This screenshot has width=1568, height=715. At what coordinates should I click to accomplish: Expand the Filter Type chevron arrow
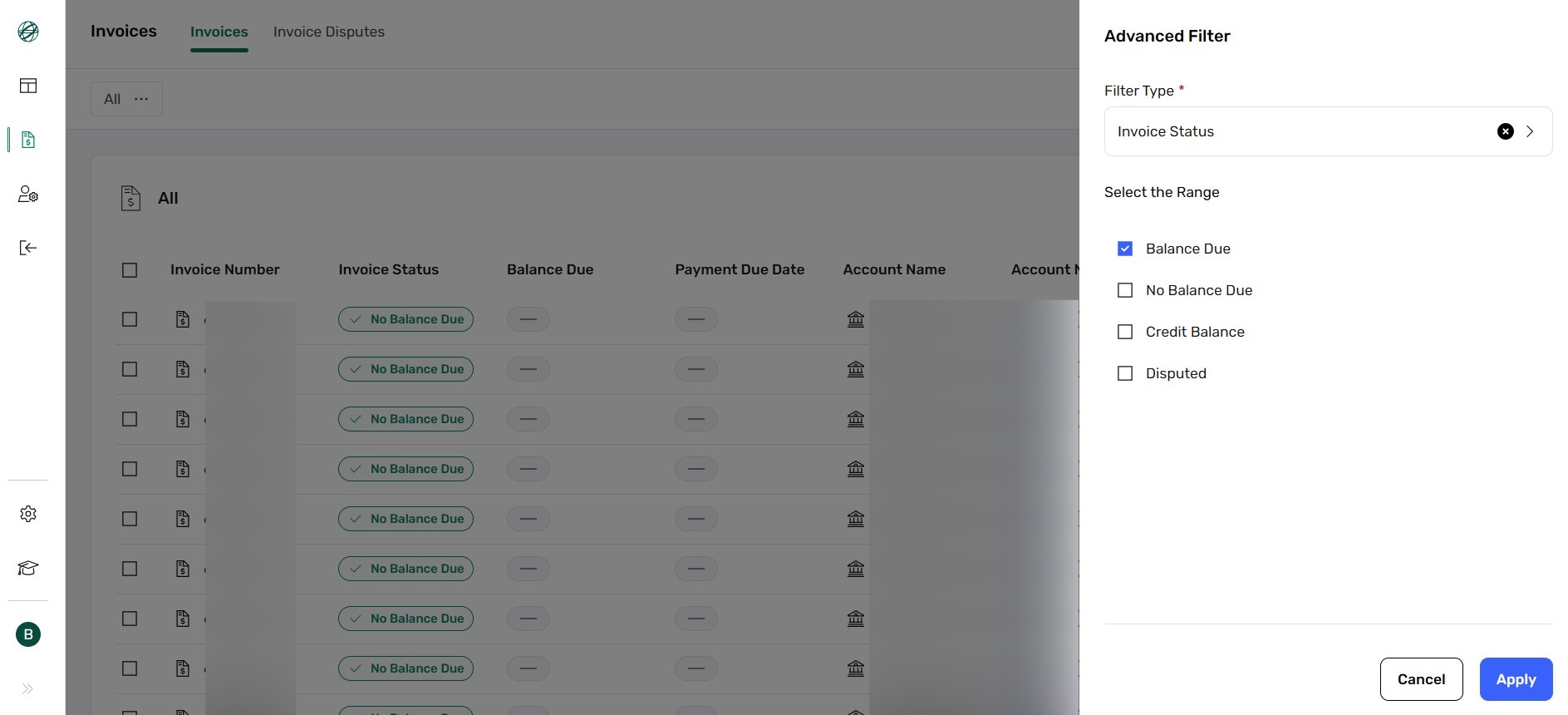[x=1530, y=131]
